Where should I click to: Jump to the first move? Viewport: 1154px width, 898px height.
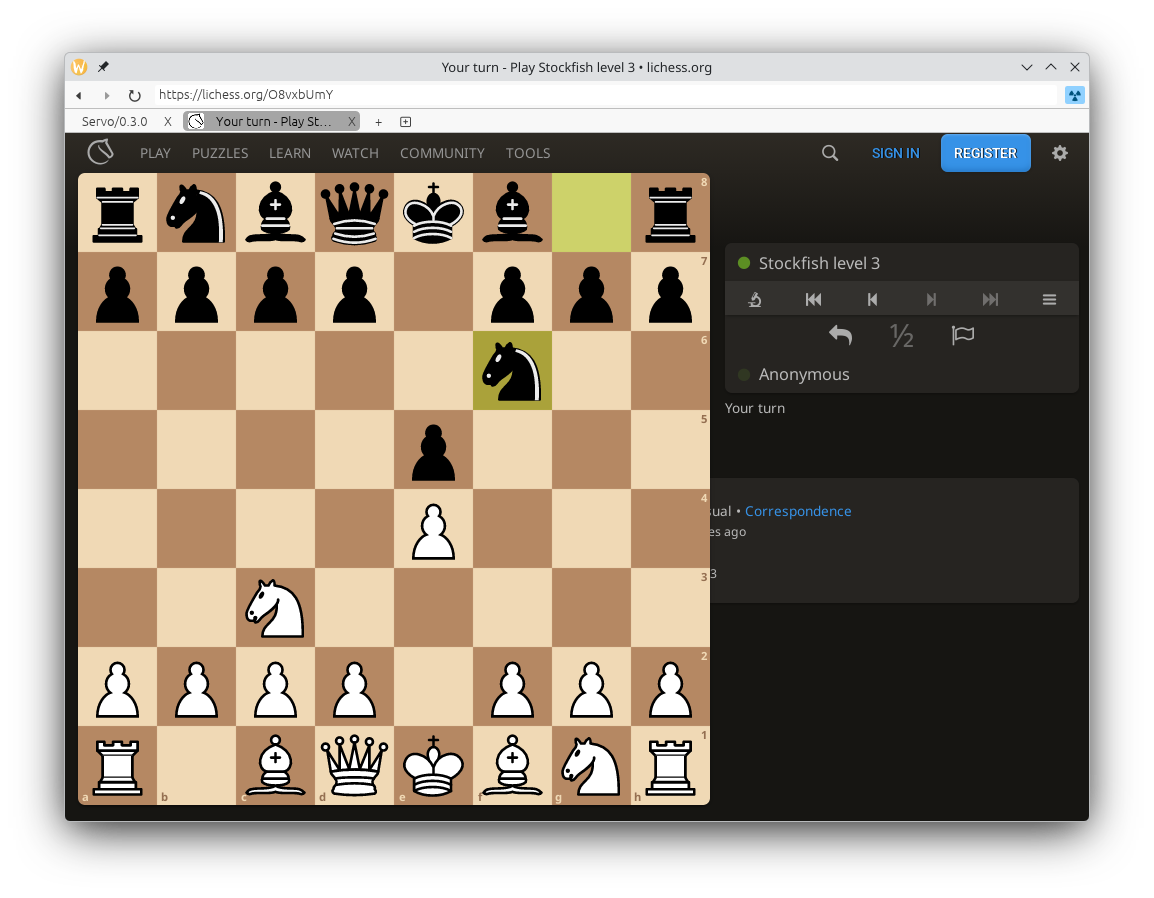pyautogui.click(x=813, y=300)
